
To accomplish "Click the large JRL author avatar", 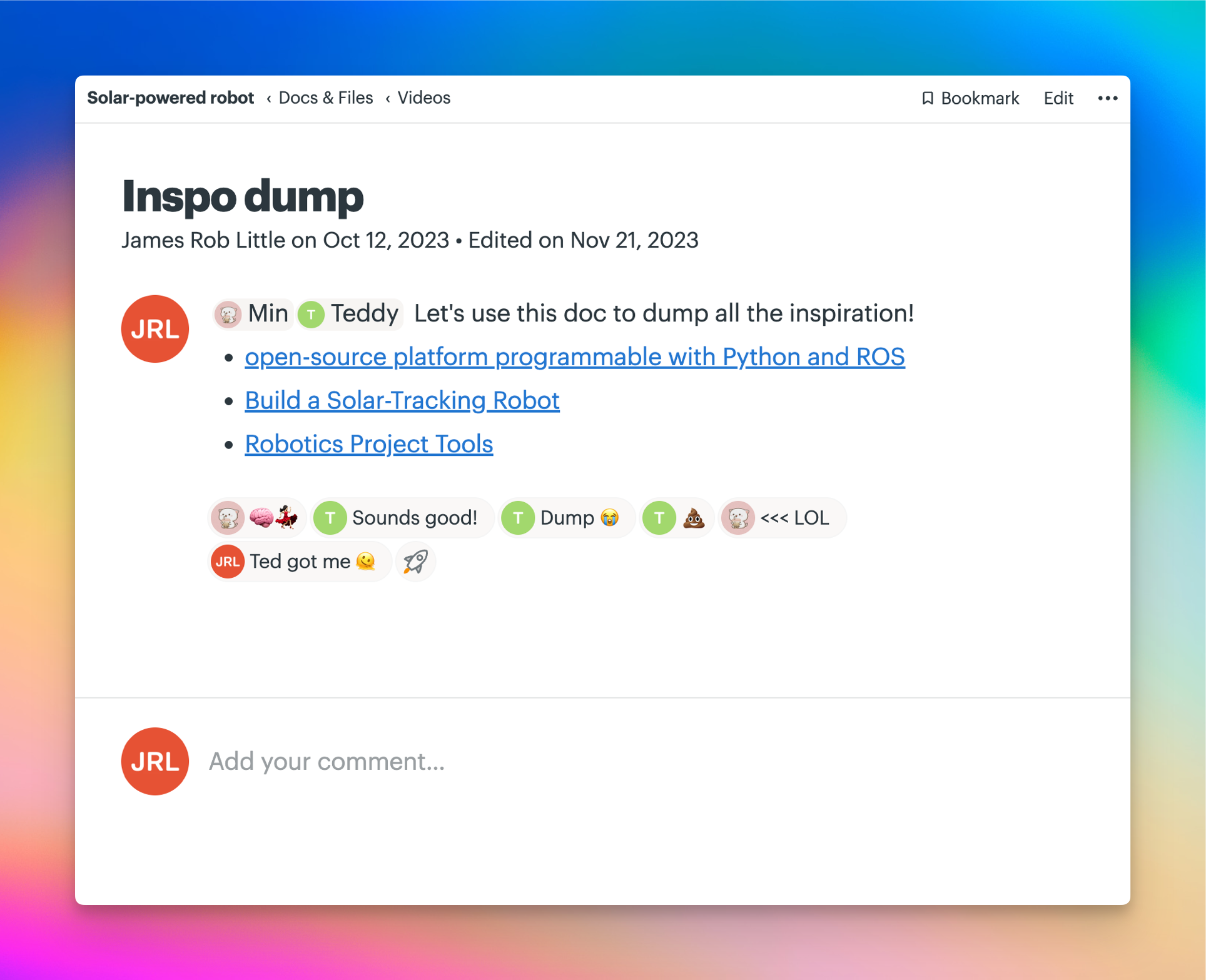I will coord(155,329).
